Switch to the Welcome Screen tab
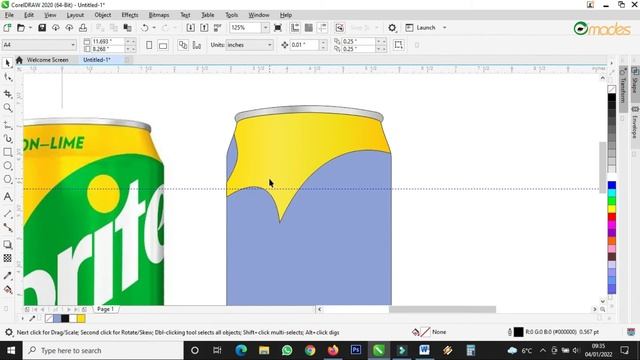The width and height of the screenshot is (640, 360). pos(47,60)
